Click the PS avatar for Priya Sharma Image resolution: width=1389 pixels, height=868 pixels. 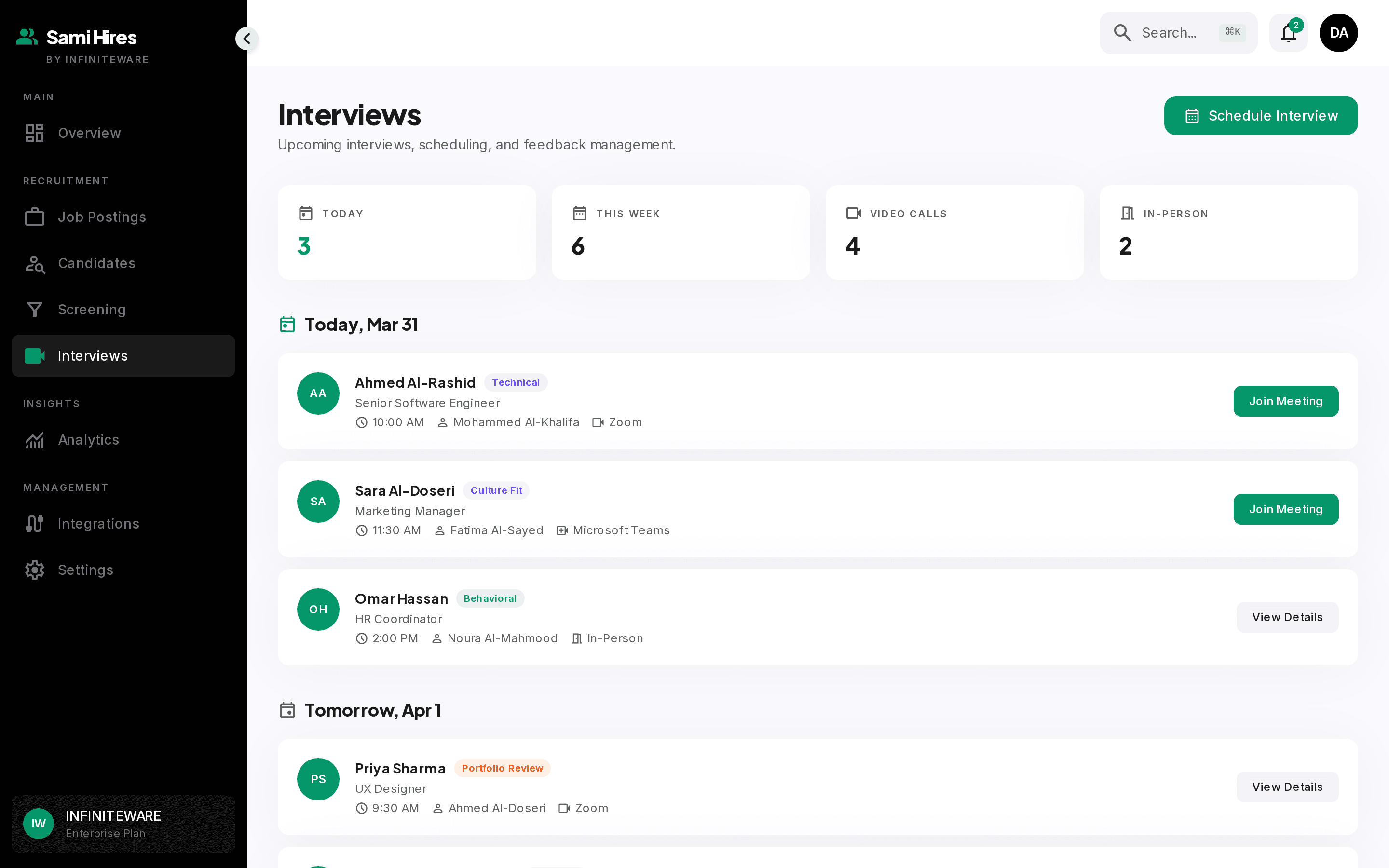pos(318,780)
